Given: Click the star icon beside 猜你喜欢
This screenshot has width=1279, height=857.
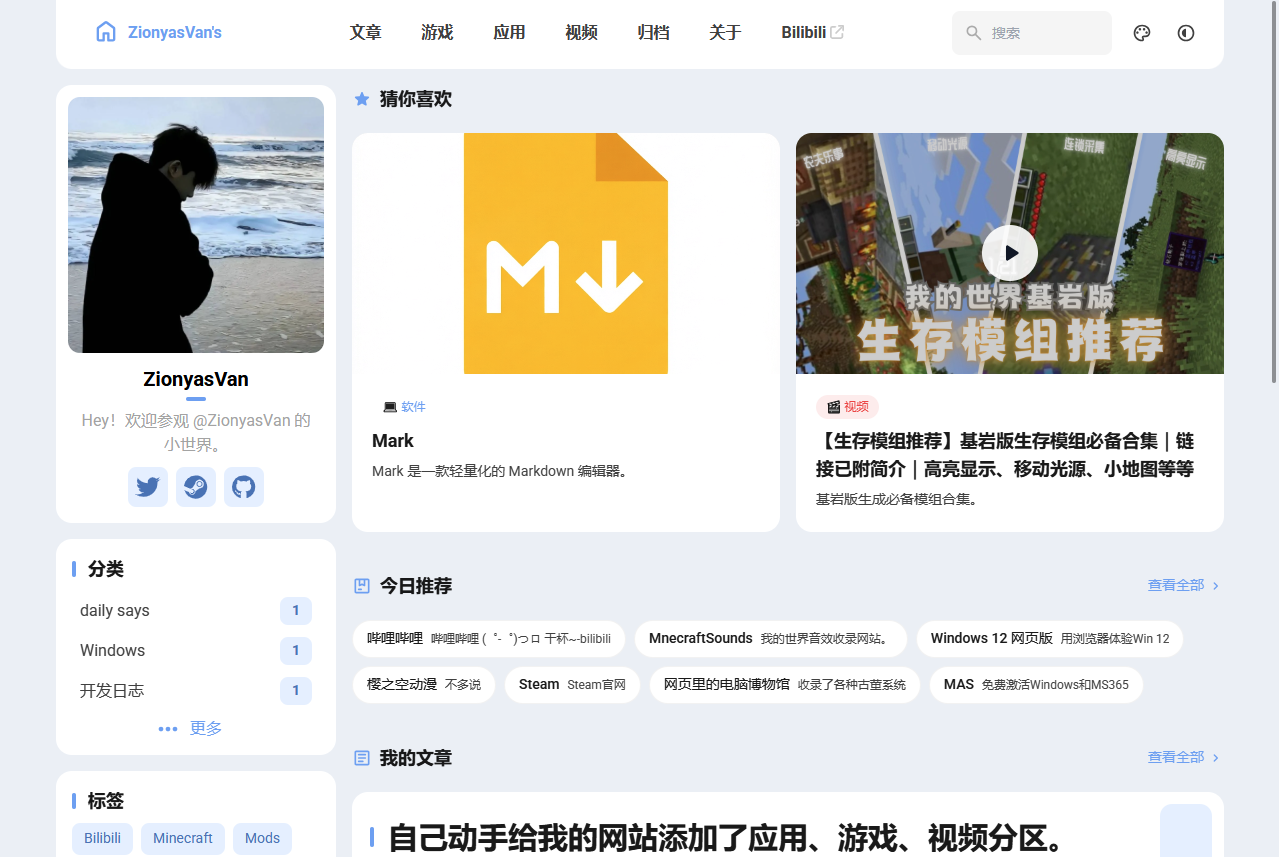Looking at the screenshot, I should point(362,99).
